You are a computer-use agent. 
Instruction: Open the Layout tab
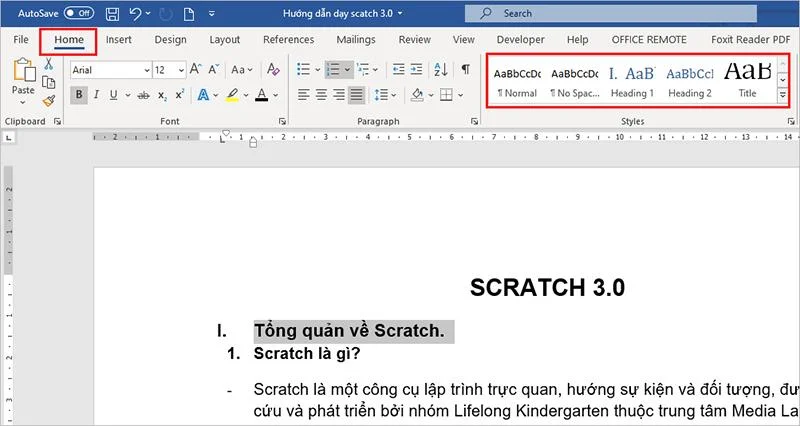click(224, 40)
